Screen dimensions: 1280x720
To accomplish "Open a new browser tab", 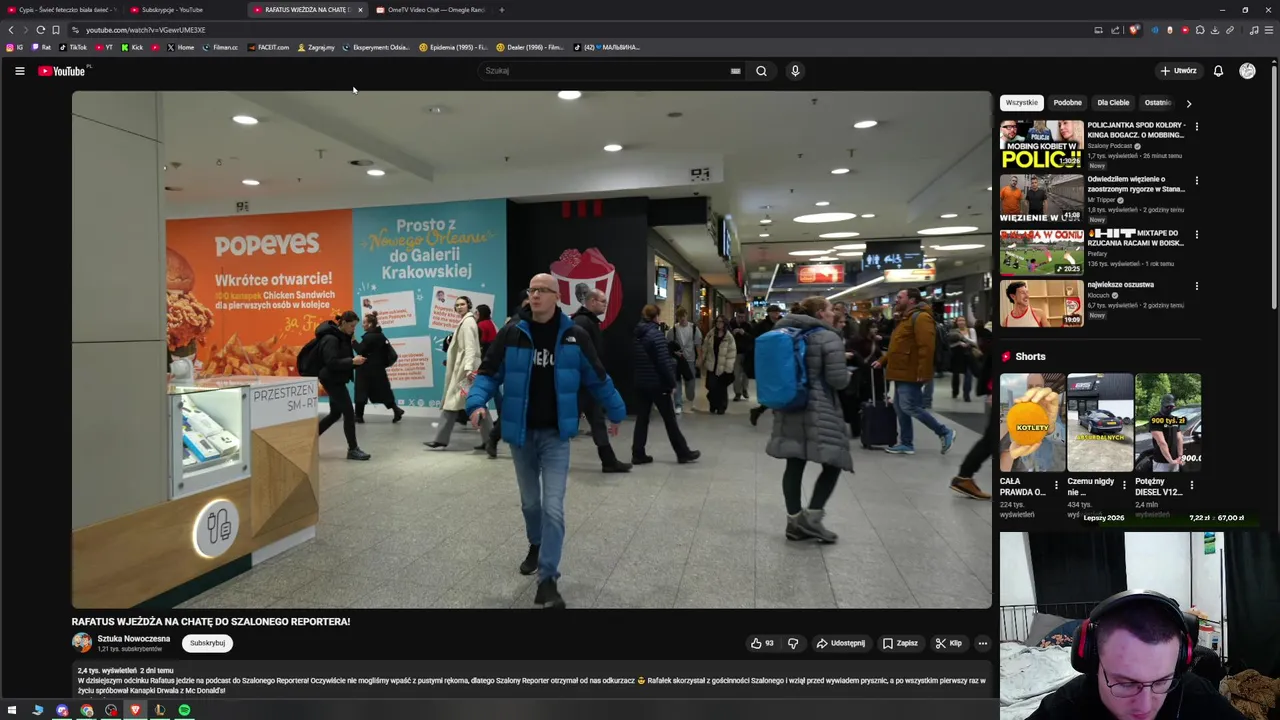I will point(501,10).
